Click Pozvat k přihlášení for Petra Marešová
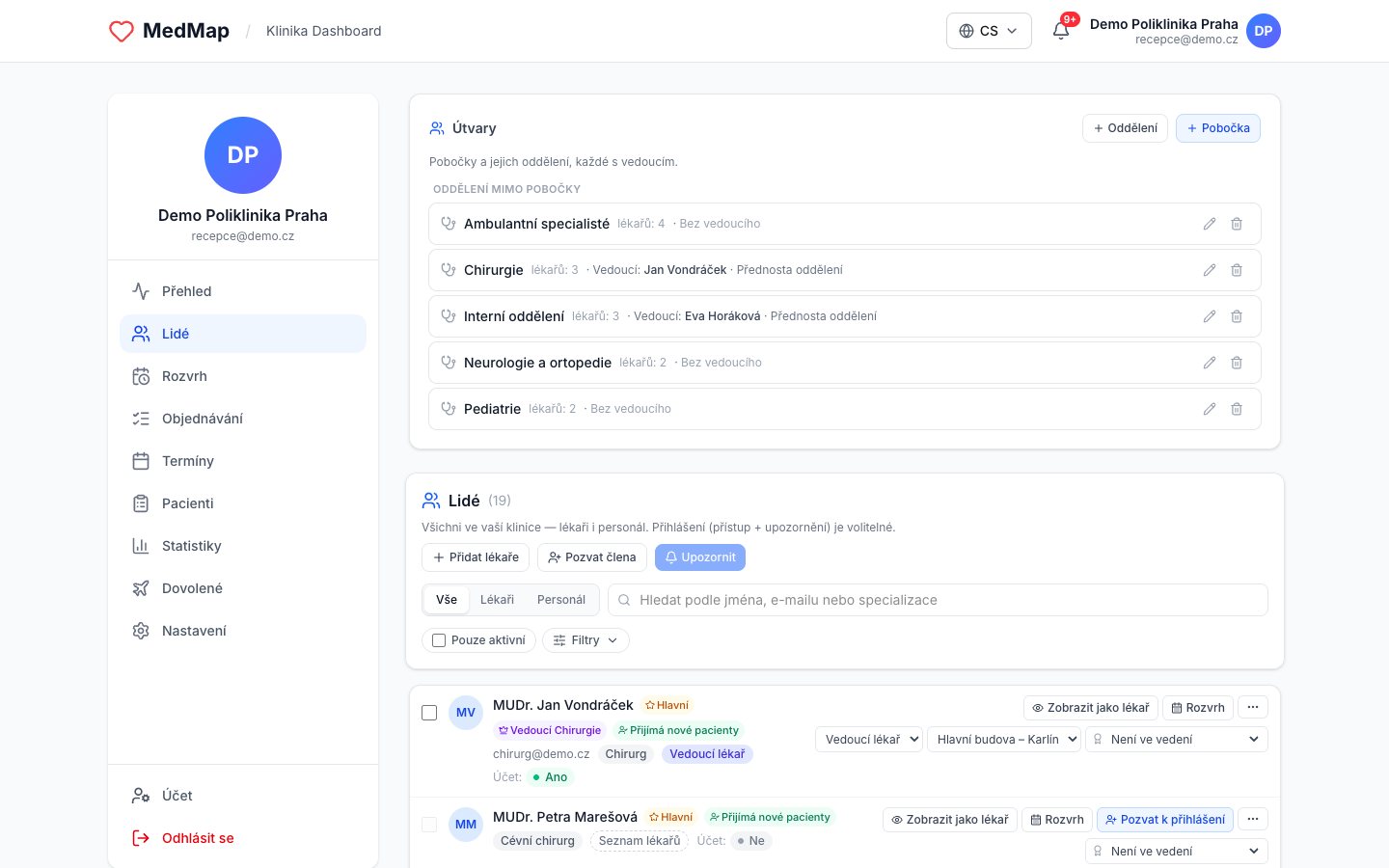Screen dimensions: 1389x868 click(x=1165, y=820)
